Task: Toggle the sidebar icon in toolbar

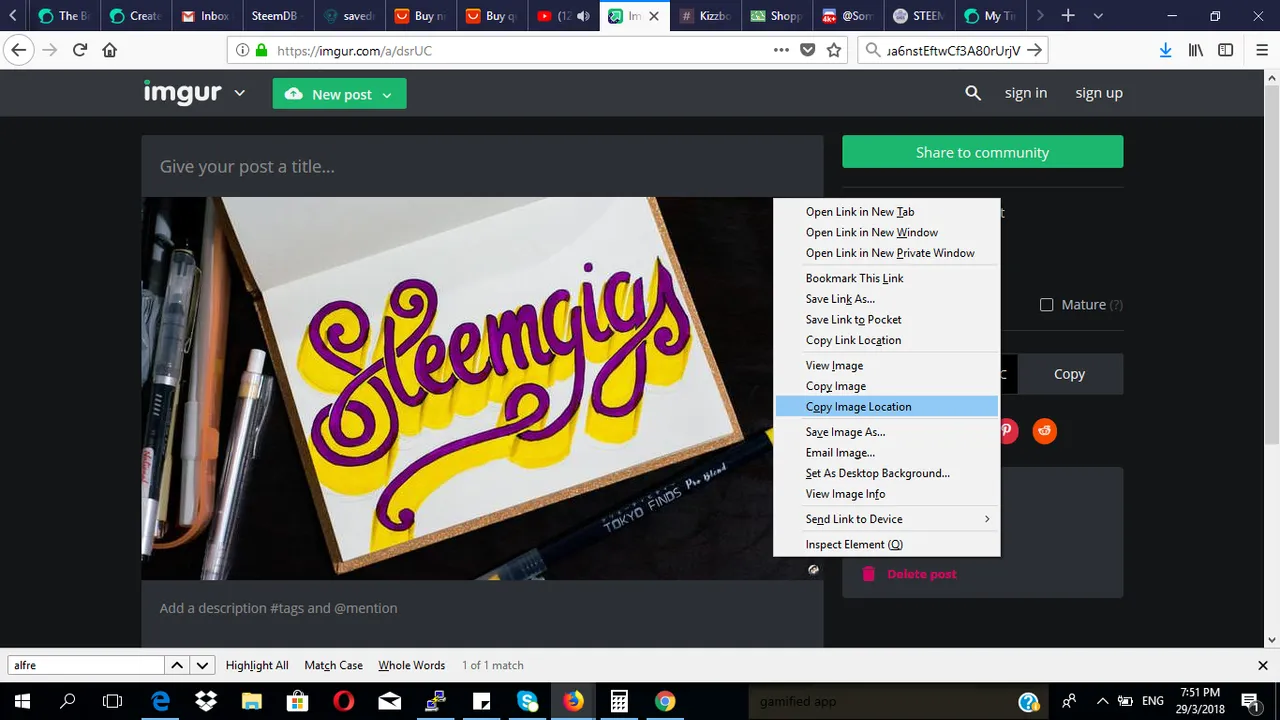Action: click(1226, 50)
